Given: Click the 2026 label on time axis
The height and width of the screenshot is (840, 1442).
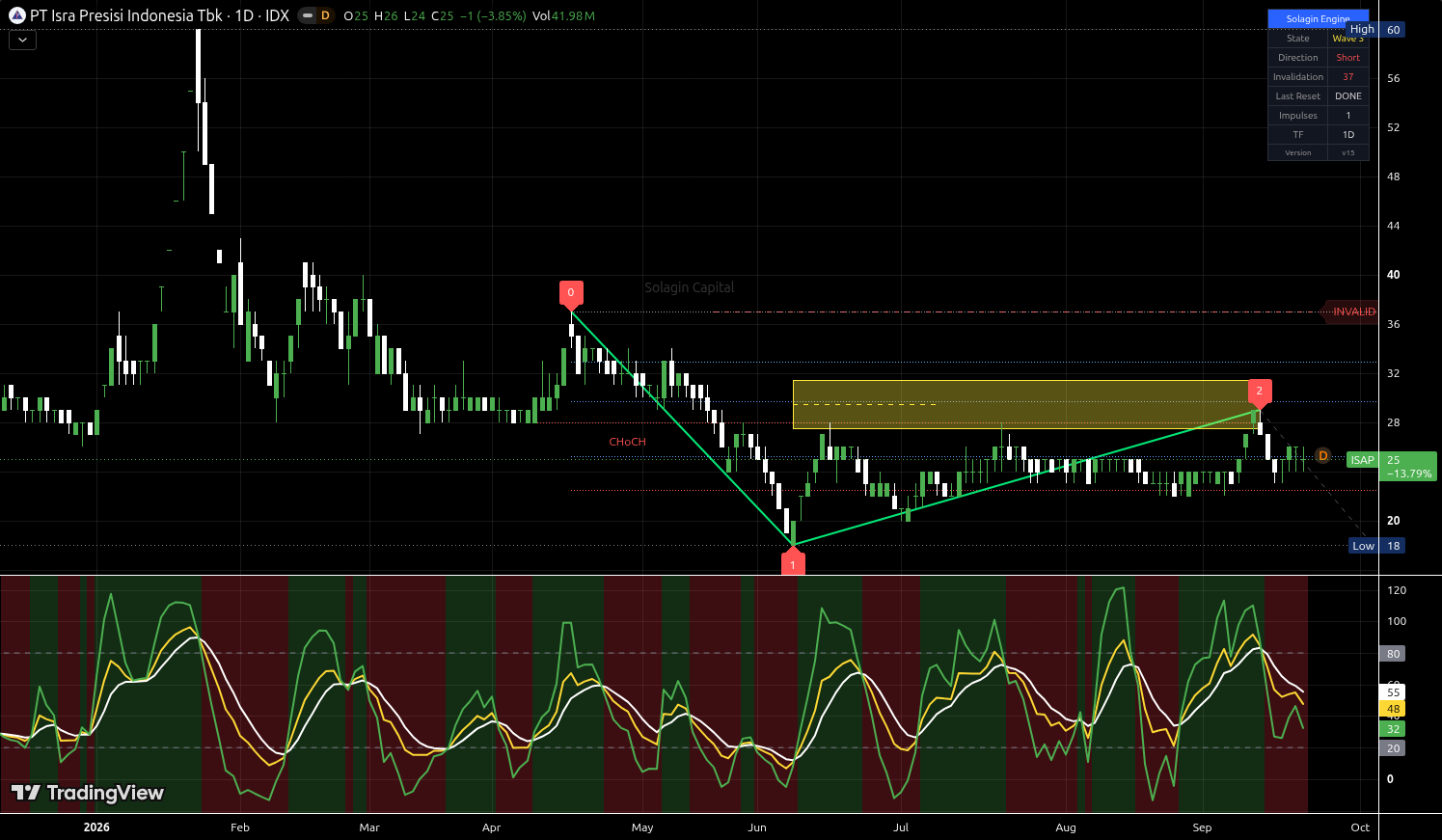Looking at the screenshot, I should (x=96, y=827).
